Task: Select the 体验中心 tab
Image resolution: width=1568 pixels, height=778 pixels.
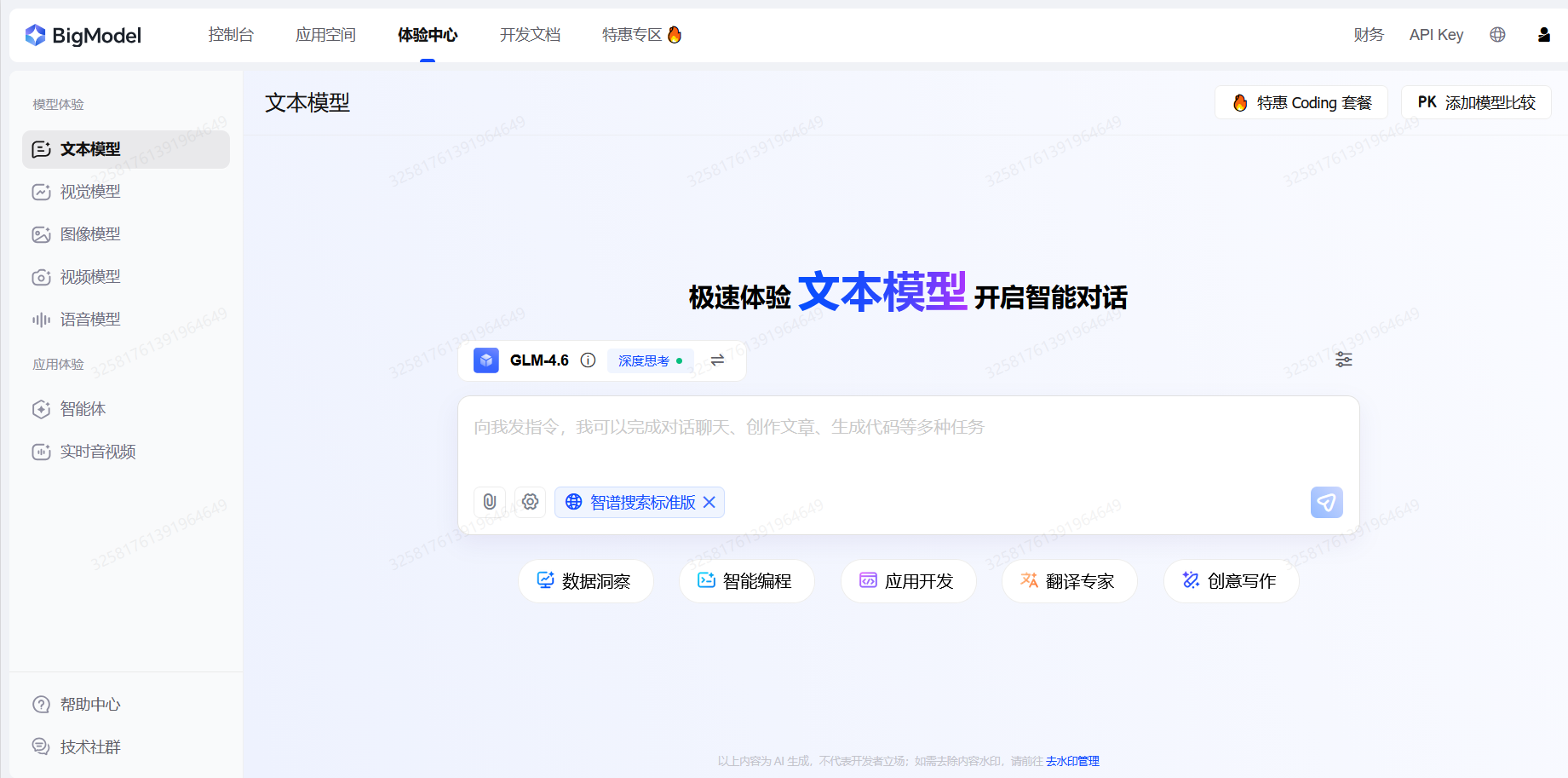Action: coord(428,35)
